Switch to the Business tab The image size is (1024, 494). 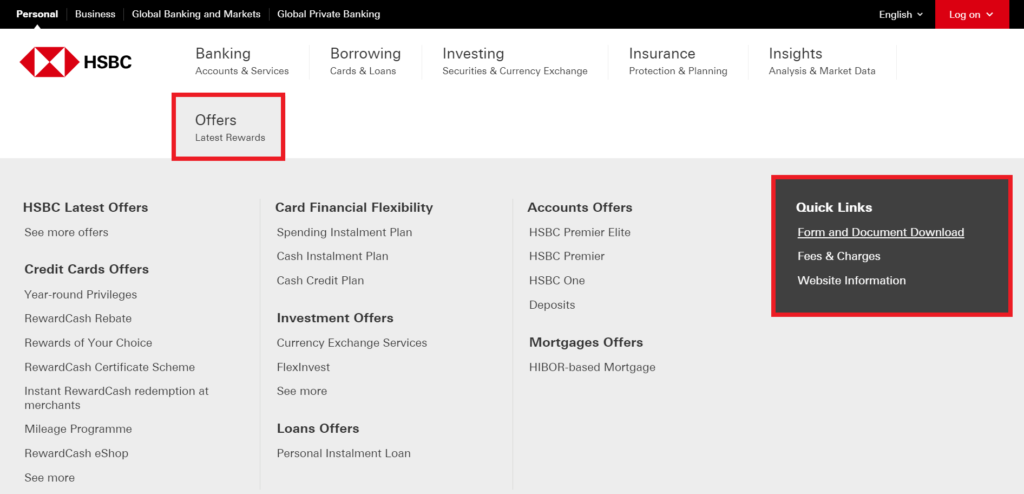(95, 14)
